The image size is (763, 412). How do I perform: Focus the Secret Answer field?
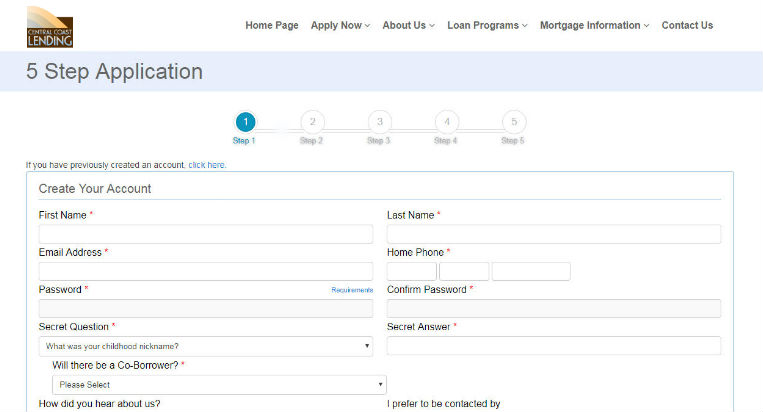(x=554, y=346)
